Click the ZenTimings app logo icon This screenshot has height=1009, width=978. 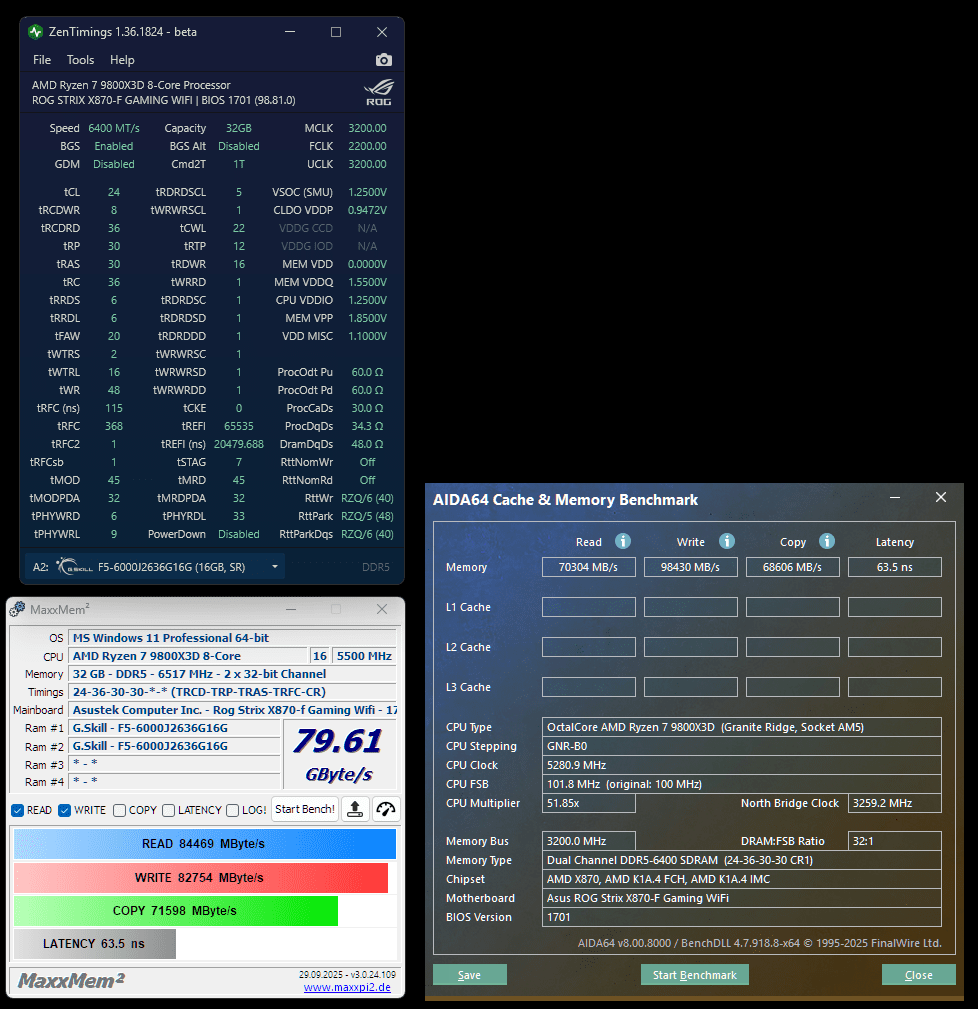[x=36, y=32]
